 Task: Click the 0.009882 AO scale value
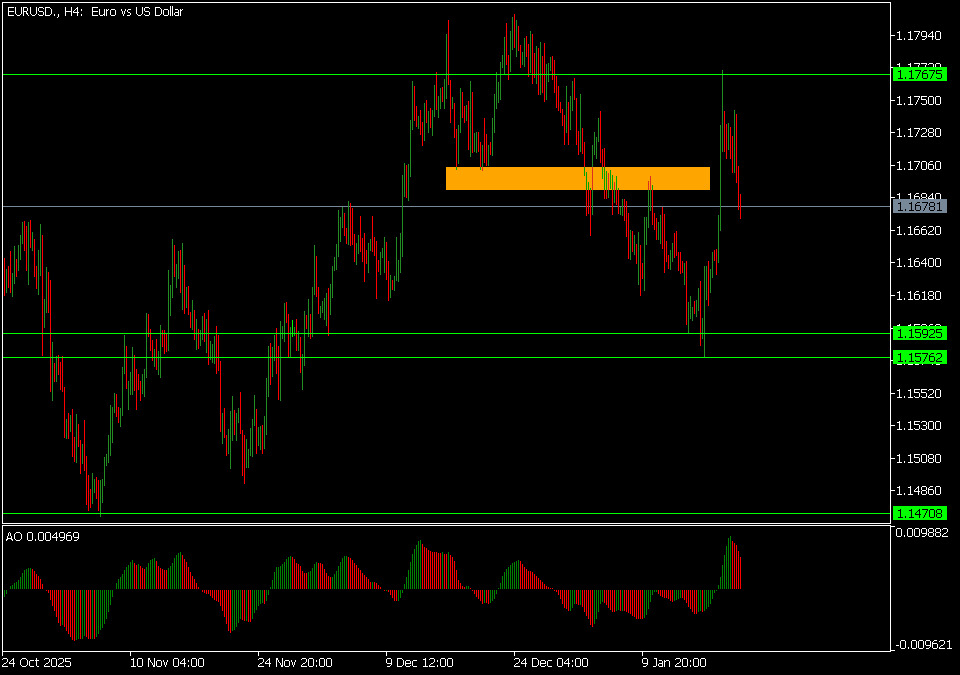tap(921, 535)
